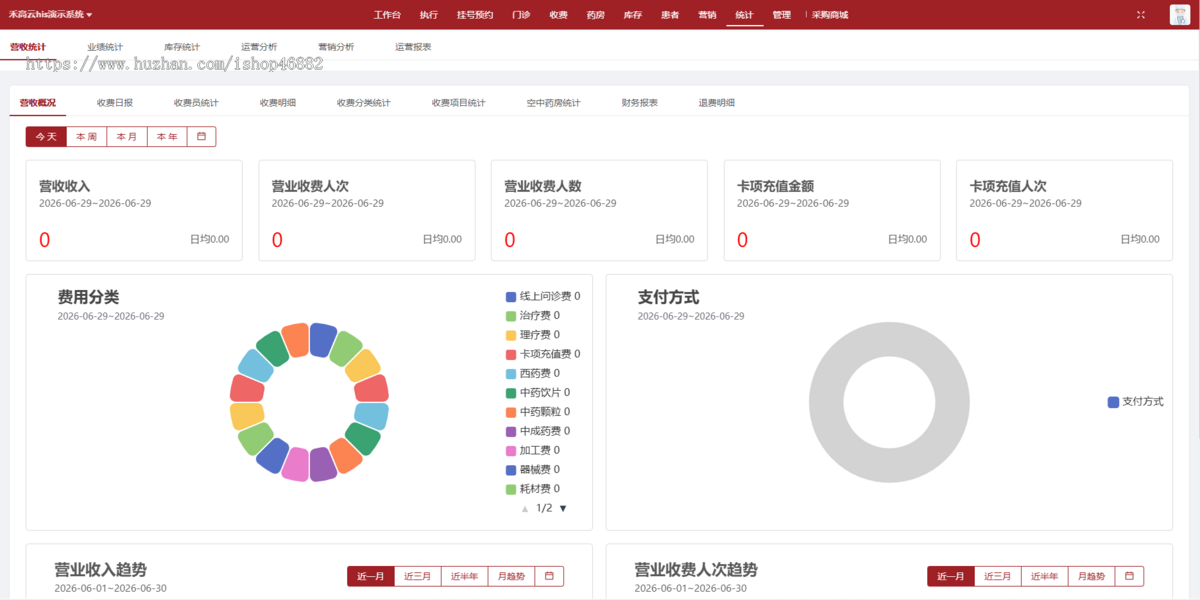Image resolution: width=1200 pixels, height=600 pixels.
Task: Select 近半年 in 营业收入趋势
Action: [465, 576]
